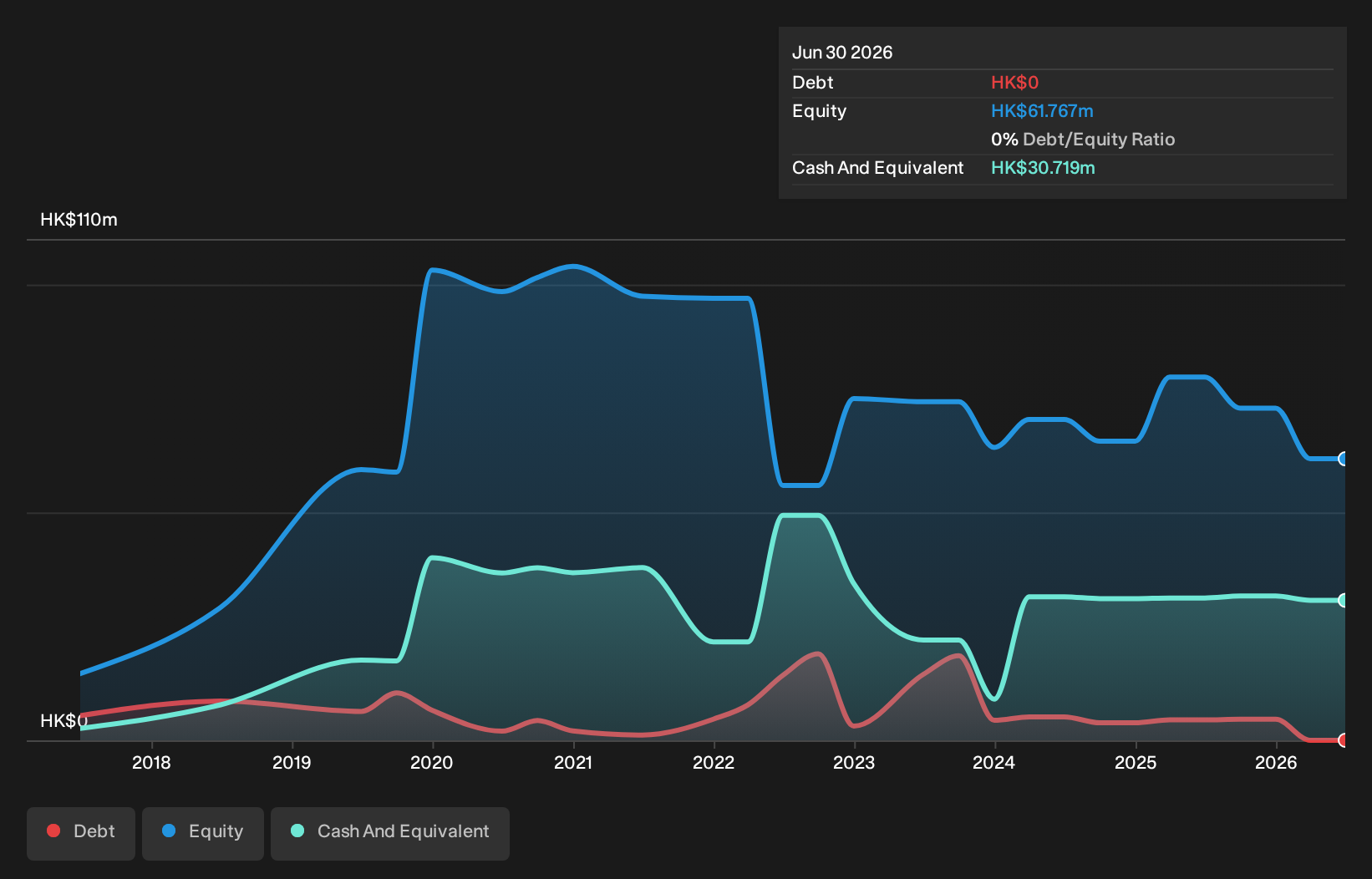
Task: Toggle the Cash And Equivalent legend button
Action: (390, 833)
